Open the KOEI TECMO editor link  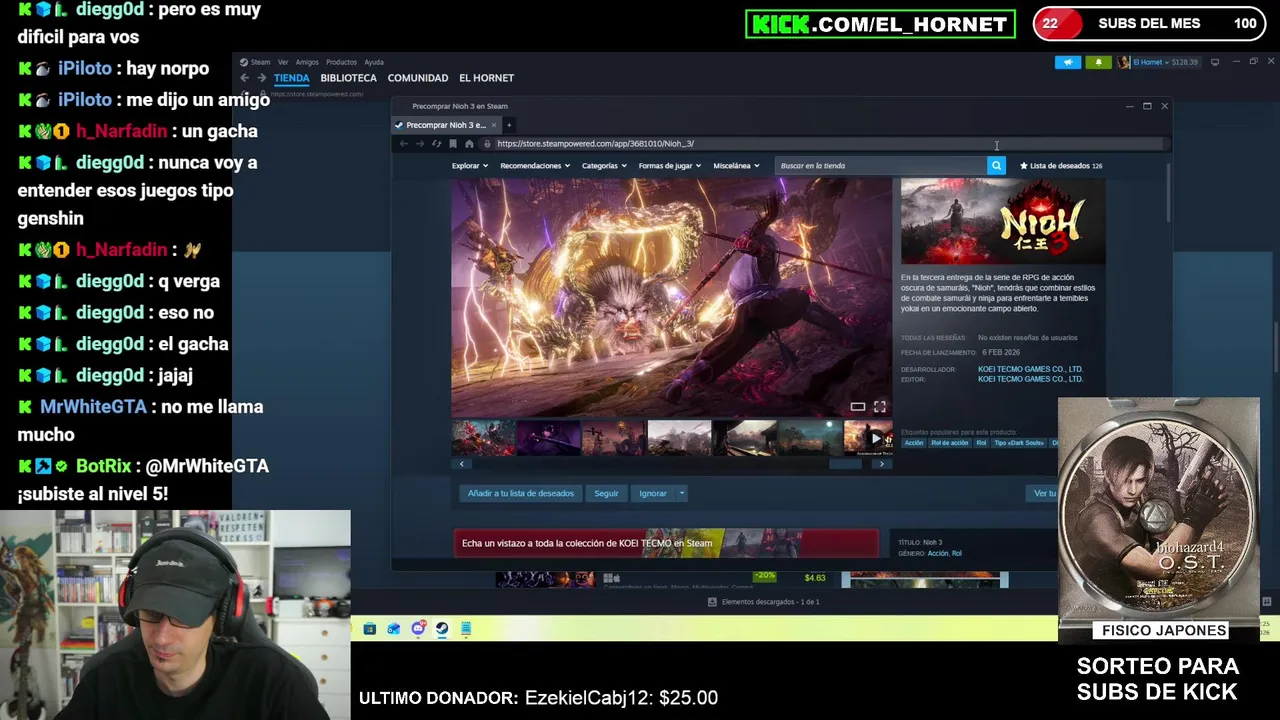coord(1030,379)
